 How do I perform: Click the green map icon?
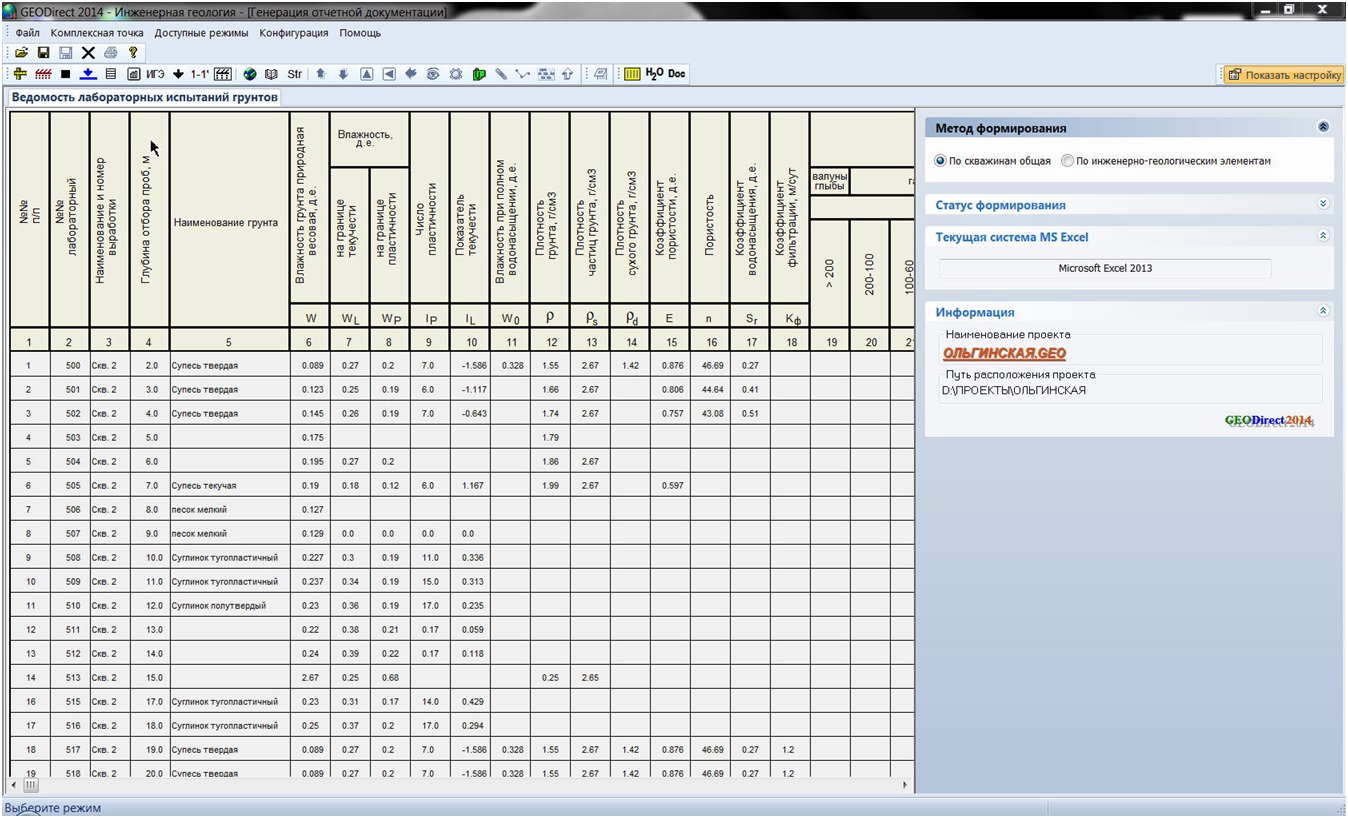(x=479, y=74)
